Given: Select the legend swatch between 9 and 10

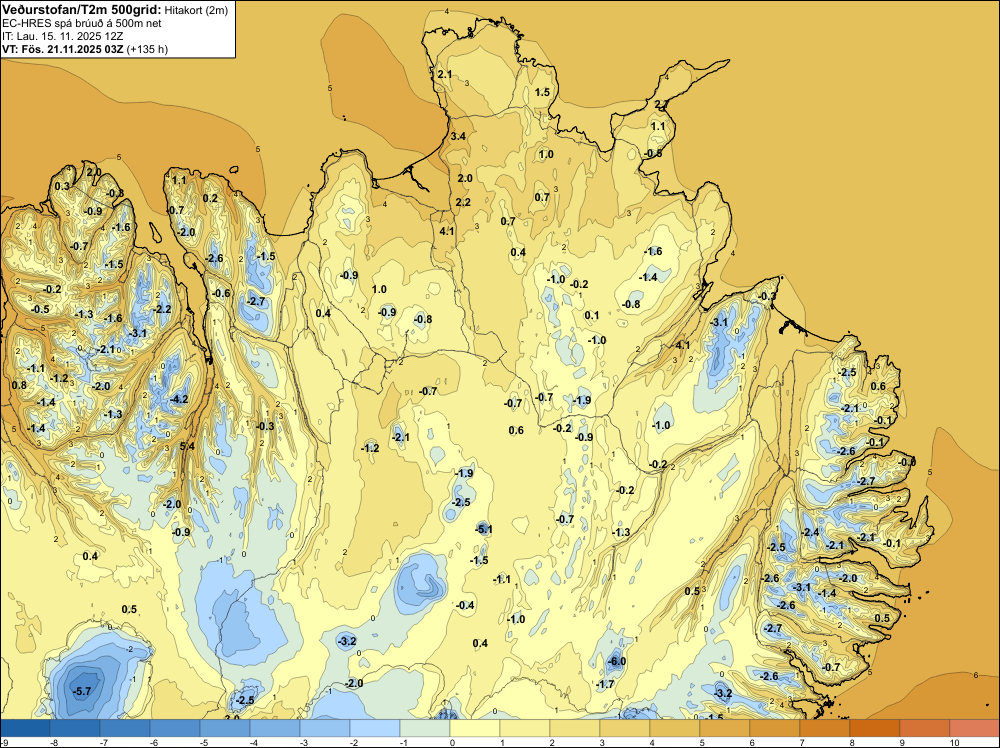Looking at the screenshot, I should click(x=925, y=728).
